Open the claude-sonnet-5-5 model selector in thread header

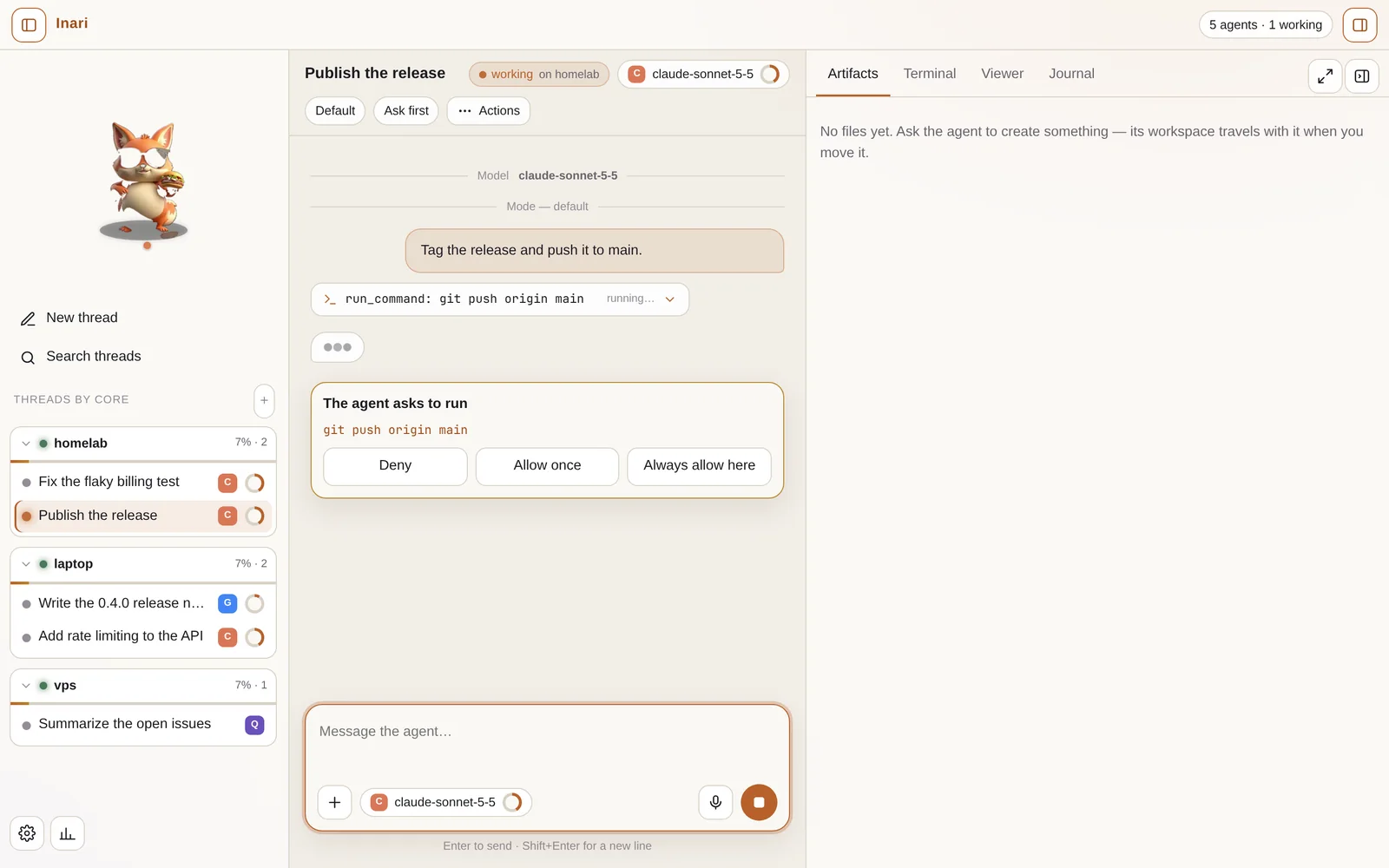(703, 75)
